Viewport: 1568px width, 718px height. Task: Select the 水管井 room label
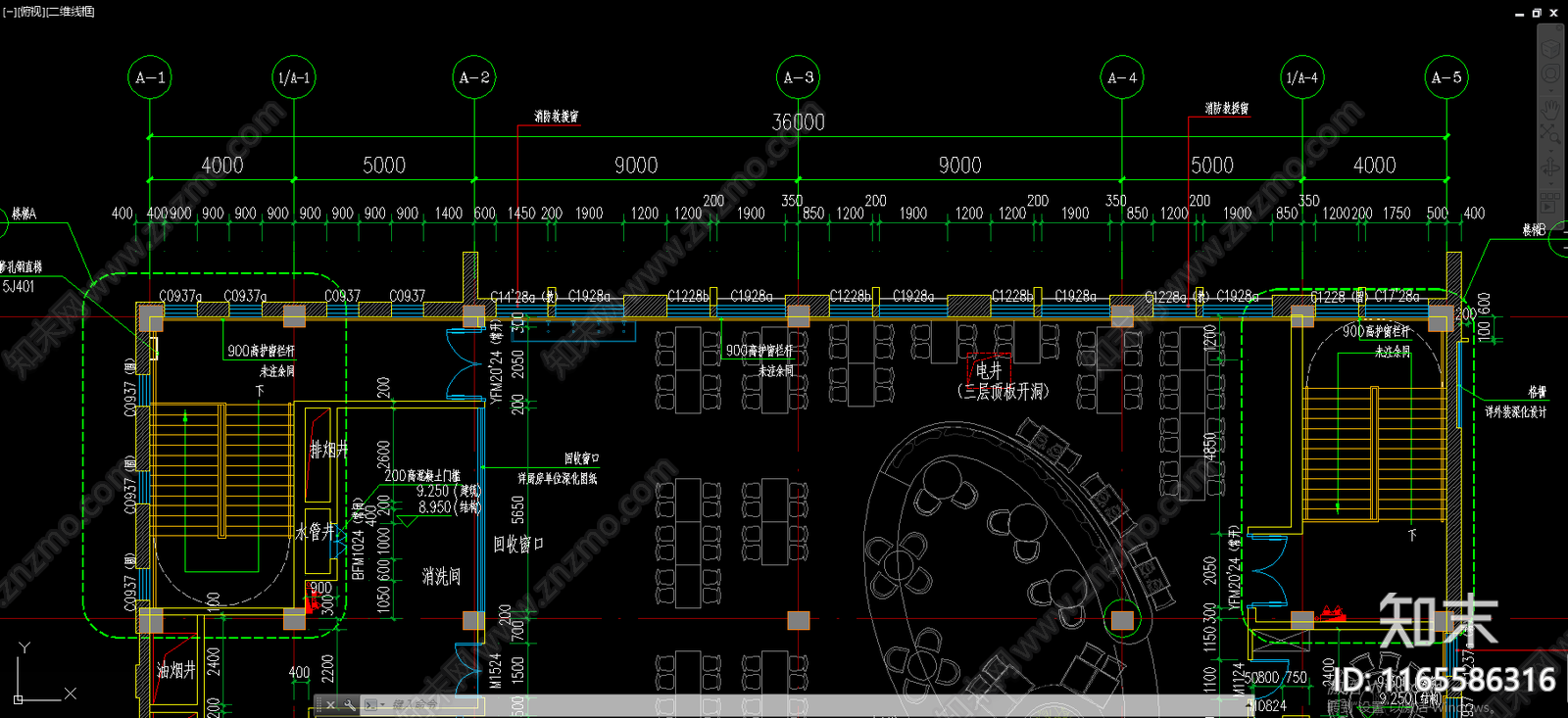(x=316, y=532)
